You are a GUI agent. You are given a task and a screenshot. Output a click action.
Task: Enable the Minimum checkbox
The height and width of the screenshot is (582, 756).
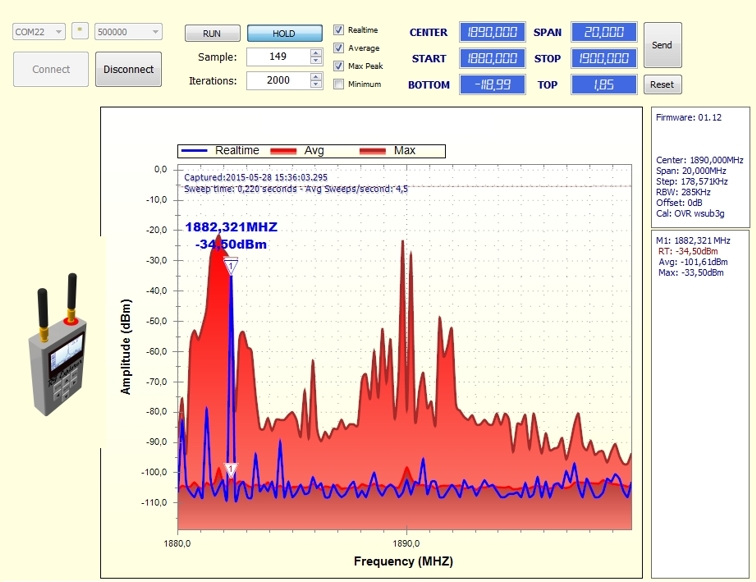click(x=338, y=84)
